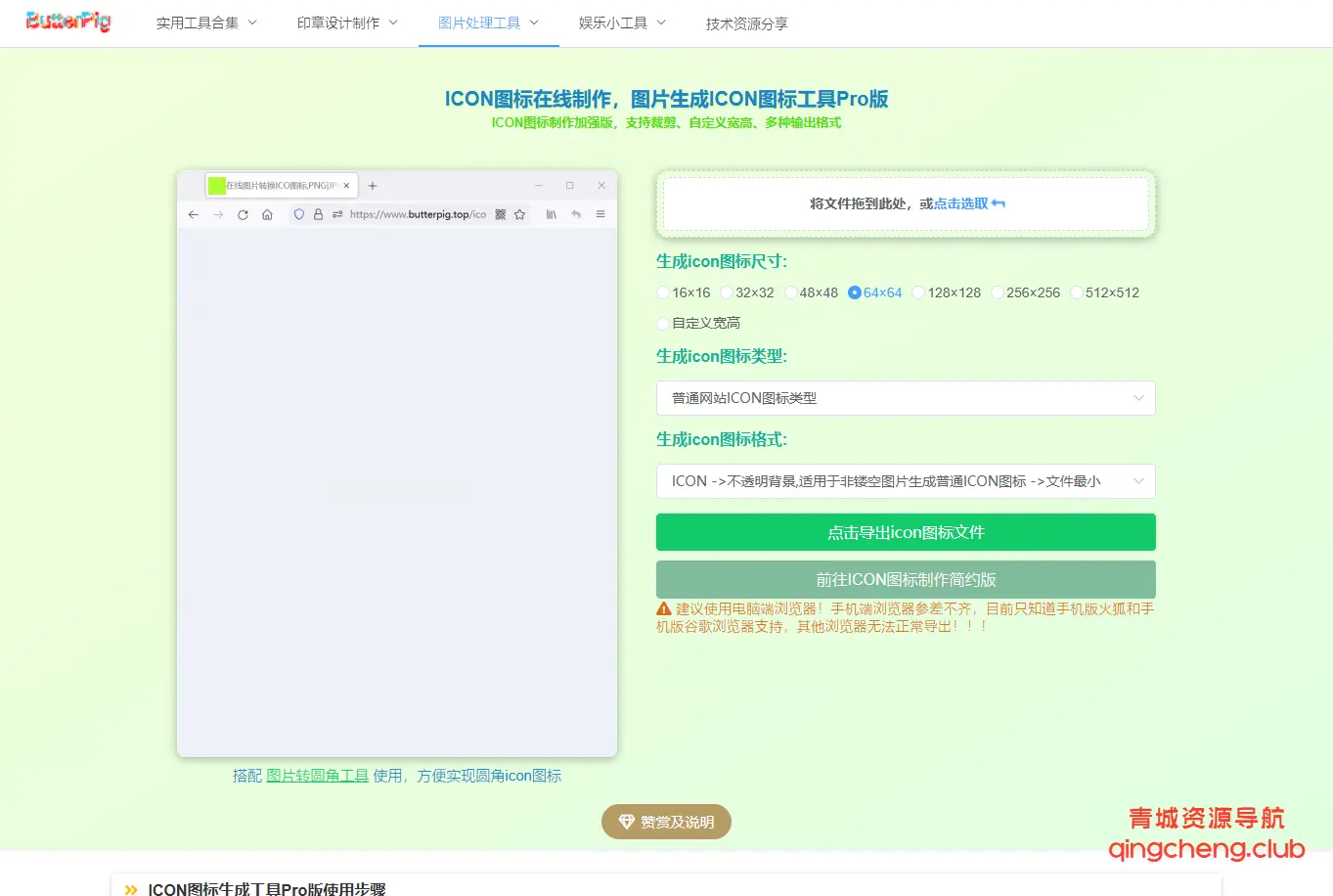
Task: Click the green favicon swatch in the preview tab
Action: [x=216, y=184]
